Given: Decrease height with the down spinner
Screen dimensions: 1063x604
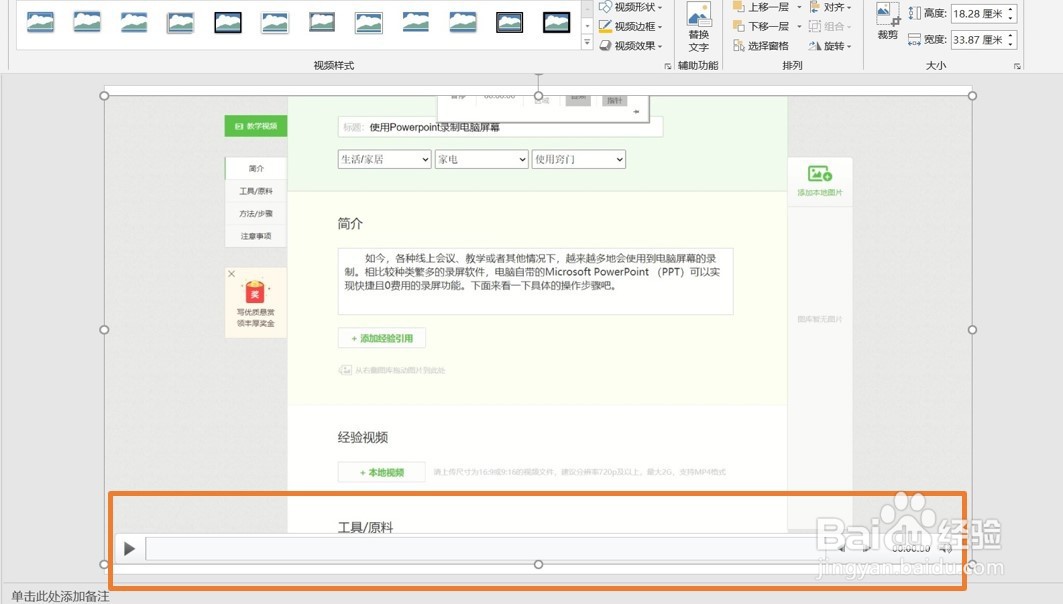Looking at the screenshot, I should pos(1011,18).
